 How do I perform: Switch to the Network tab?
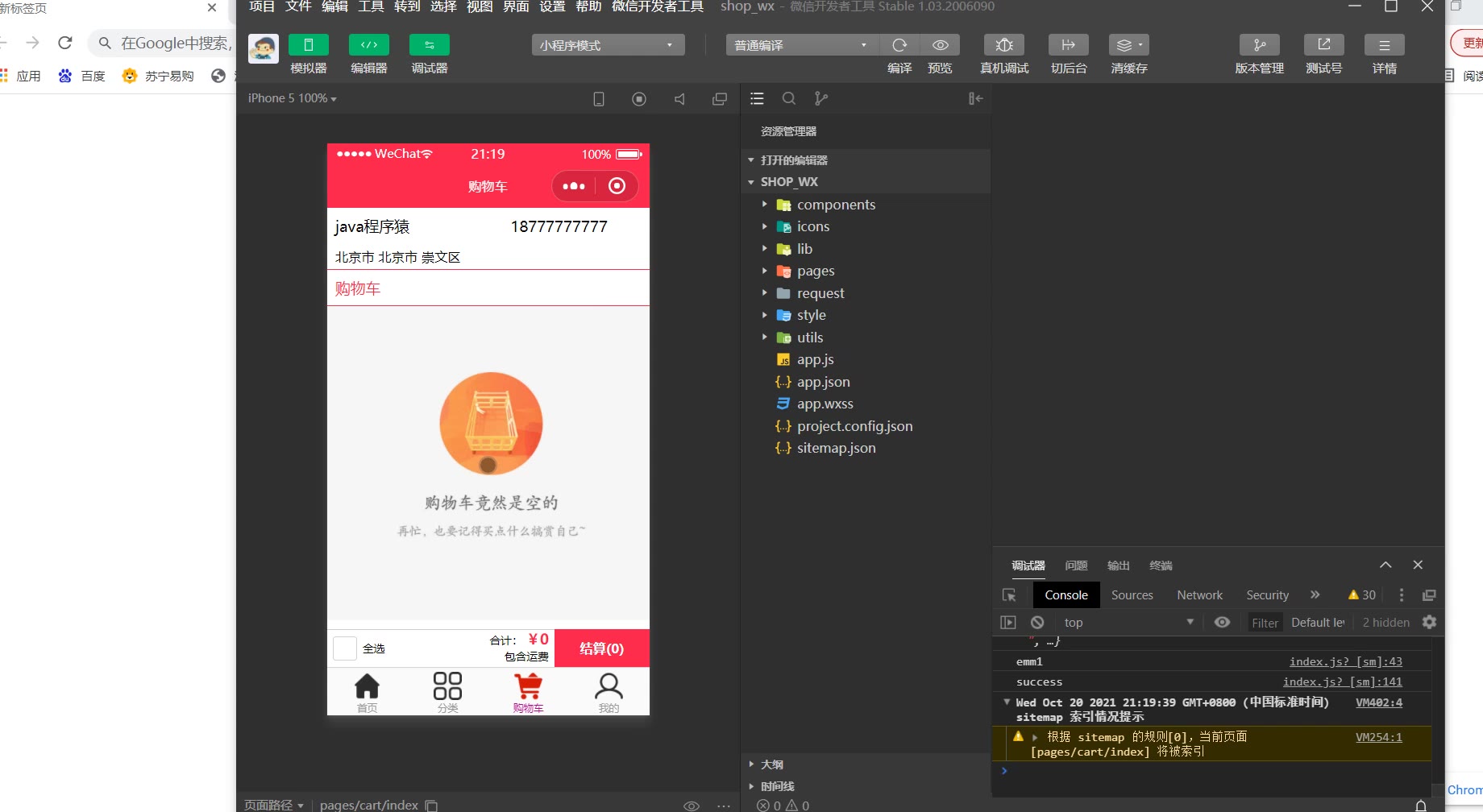click(x=1199, y=595)
